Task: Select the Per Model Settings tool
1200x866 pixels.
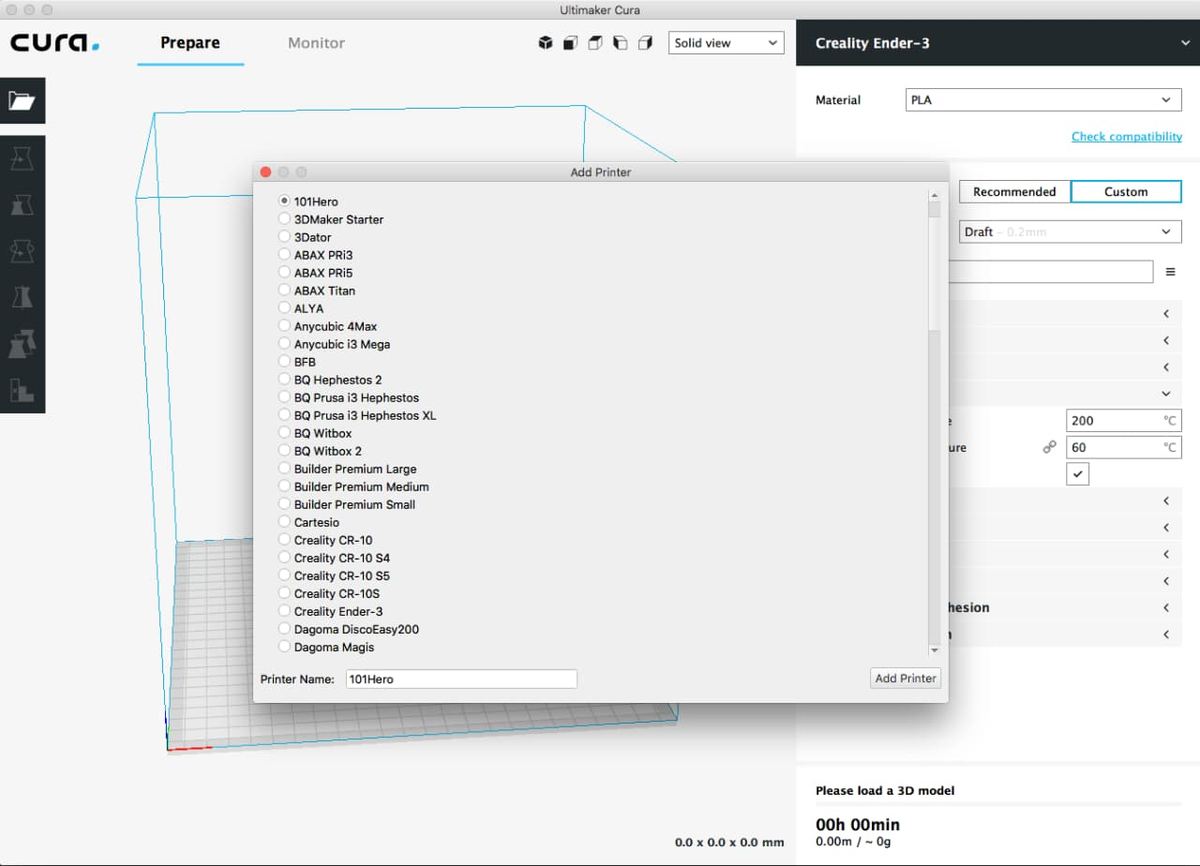Action: pyautogui.click(x=22, y=343)
